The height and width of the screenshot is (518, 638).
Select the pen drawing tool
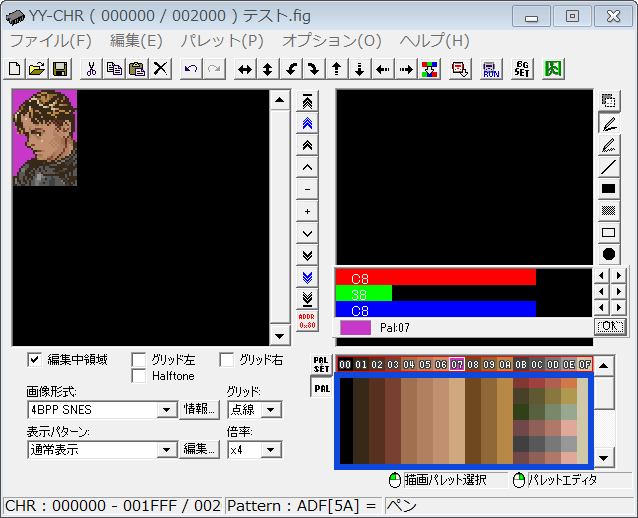[x=609, y=123]
